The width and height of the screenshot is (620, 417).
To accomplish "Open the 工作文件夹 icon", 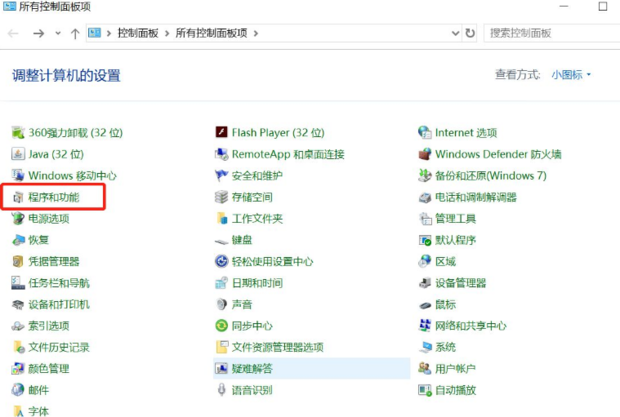I will pos(221,218).
